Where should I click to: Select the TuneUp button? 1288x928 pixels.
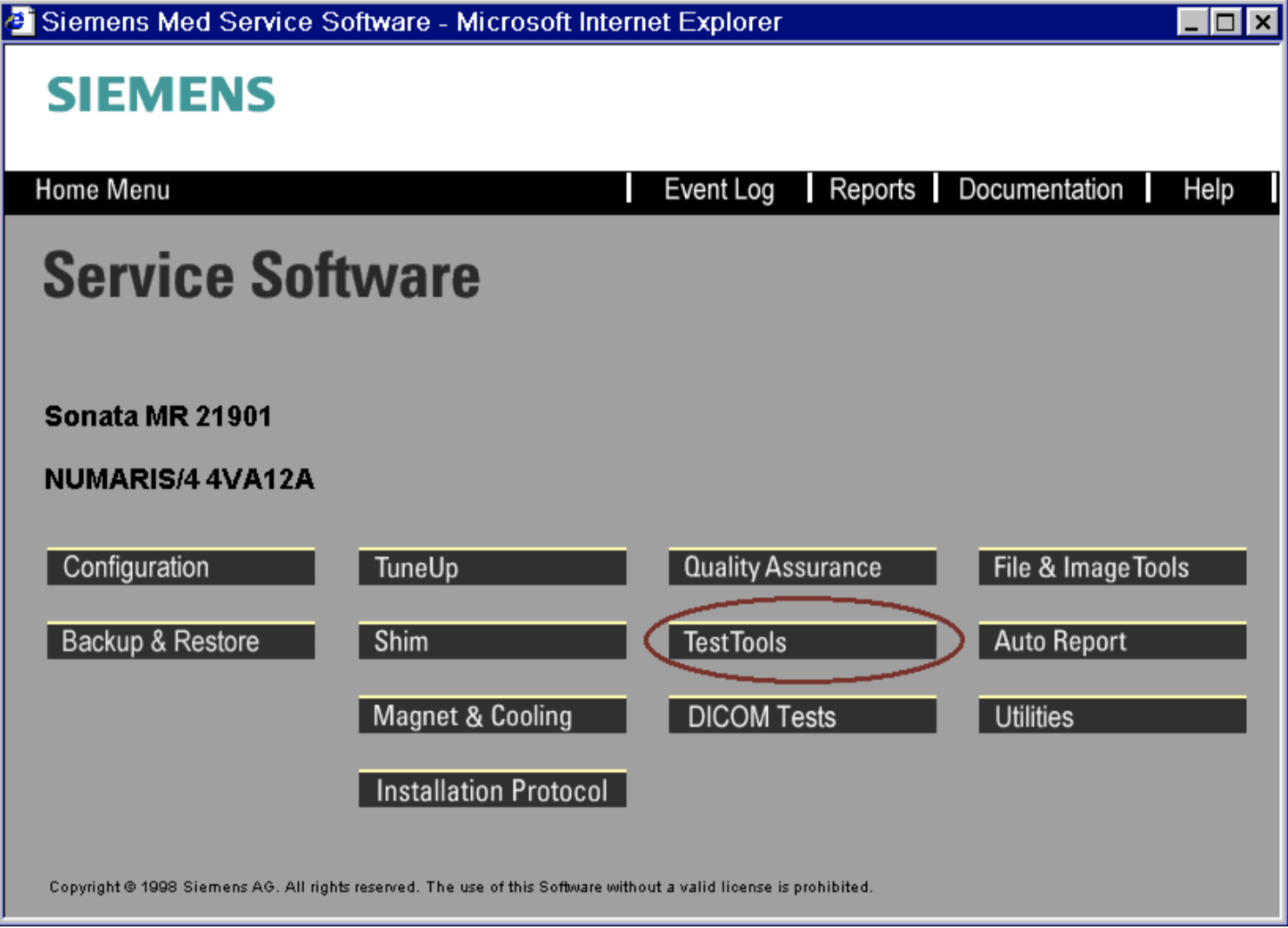click(x=492, y=568)
